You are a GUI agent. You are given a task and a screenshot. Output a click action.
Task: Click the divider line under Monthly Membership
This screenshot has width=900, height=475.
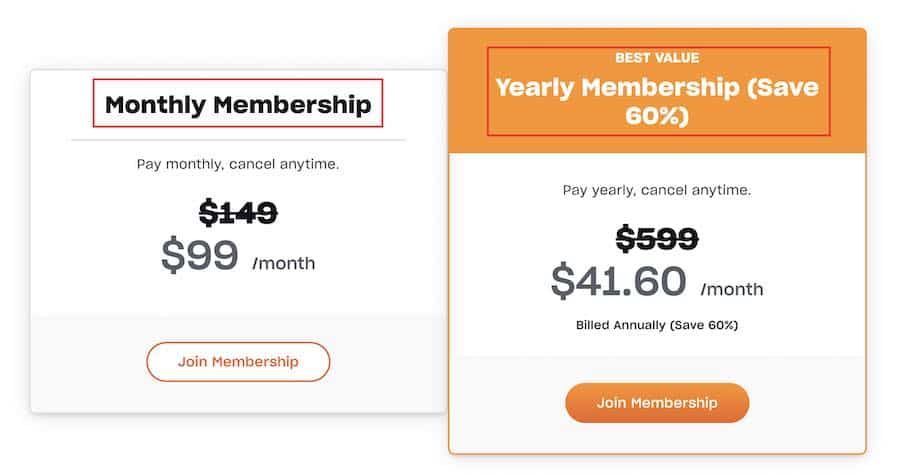pos(238,140)
